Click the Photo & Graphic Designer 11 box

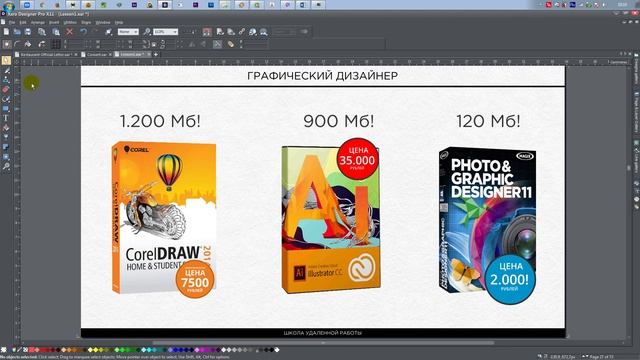point(487,220)
